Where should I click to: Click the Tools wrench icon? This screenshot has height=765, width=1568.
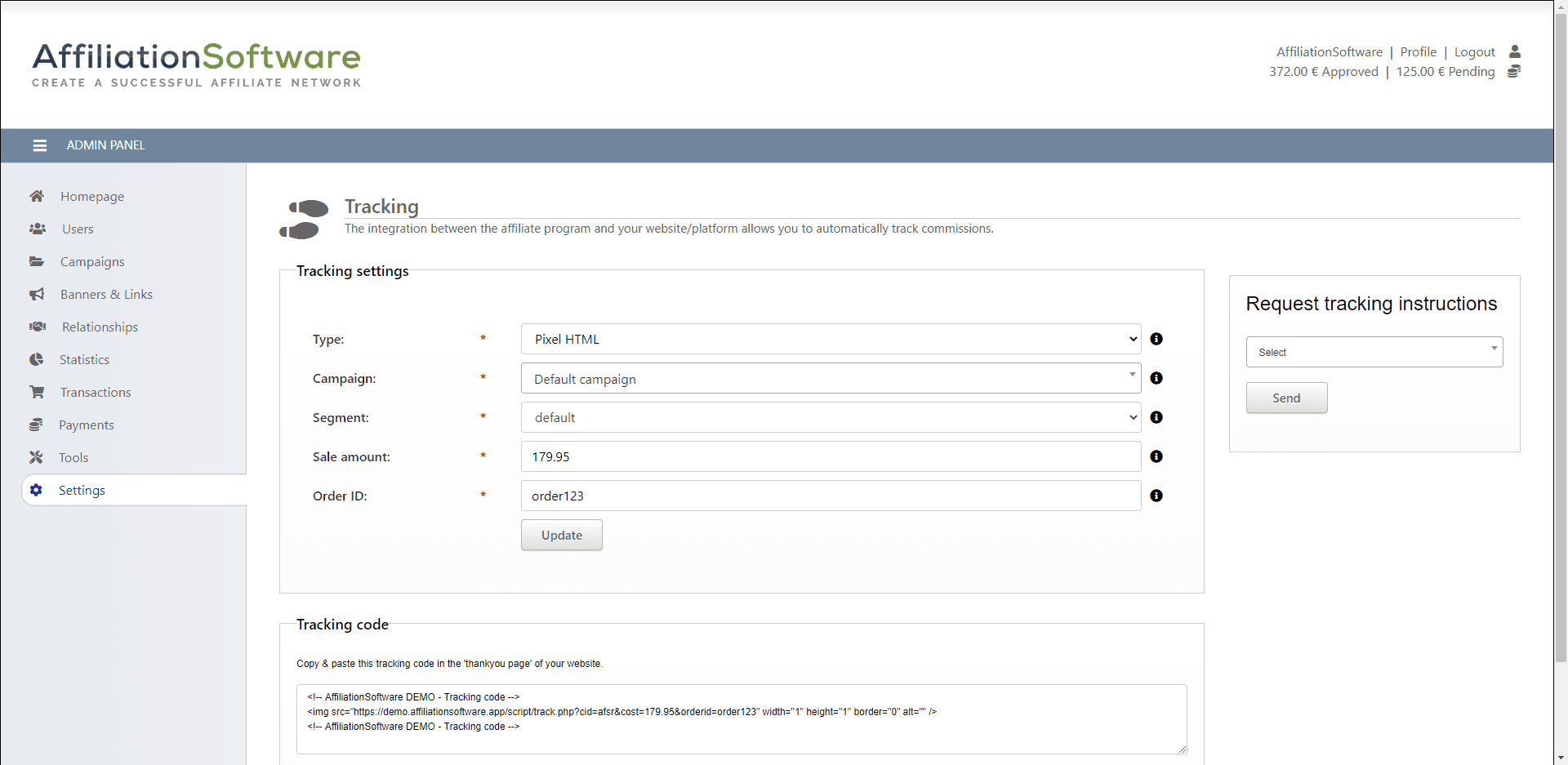[37, 457]
